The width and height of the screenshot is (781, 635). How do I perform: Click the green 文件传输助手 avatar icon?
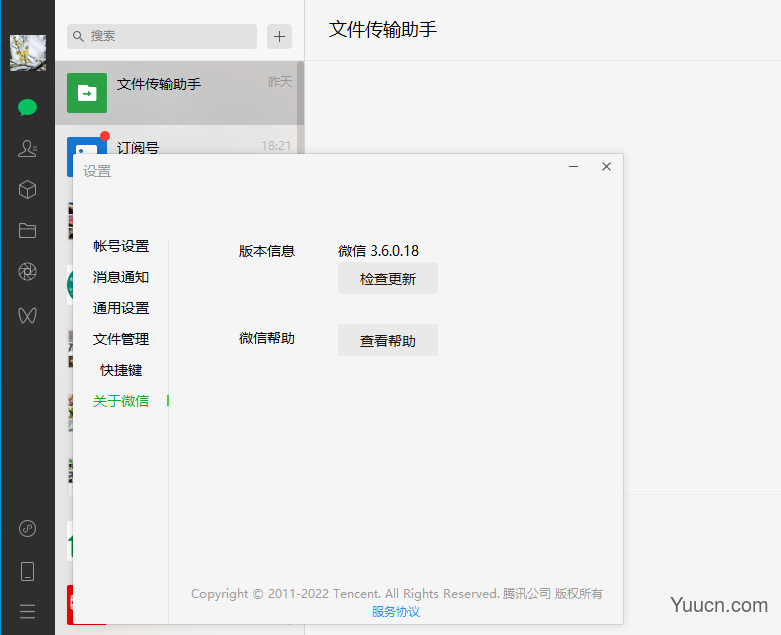coord(87,93)
